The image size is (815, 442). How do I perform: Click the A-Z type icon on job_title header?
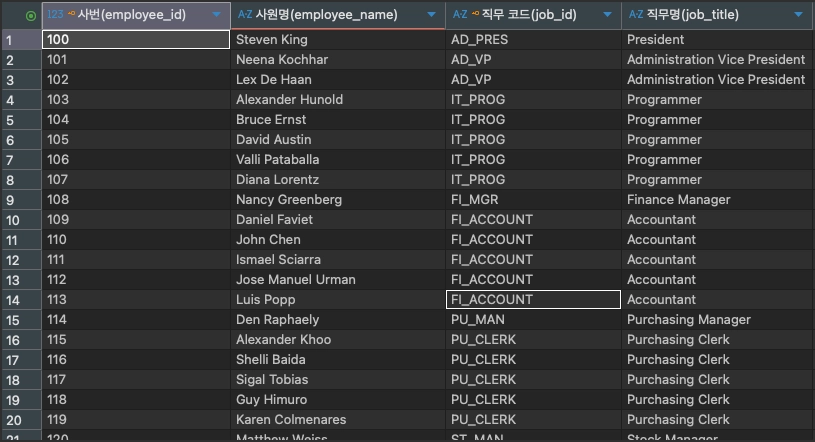pyautogui.click(x=636, y=15)
